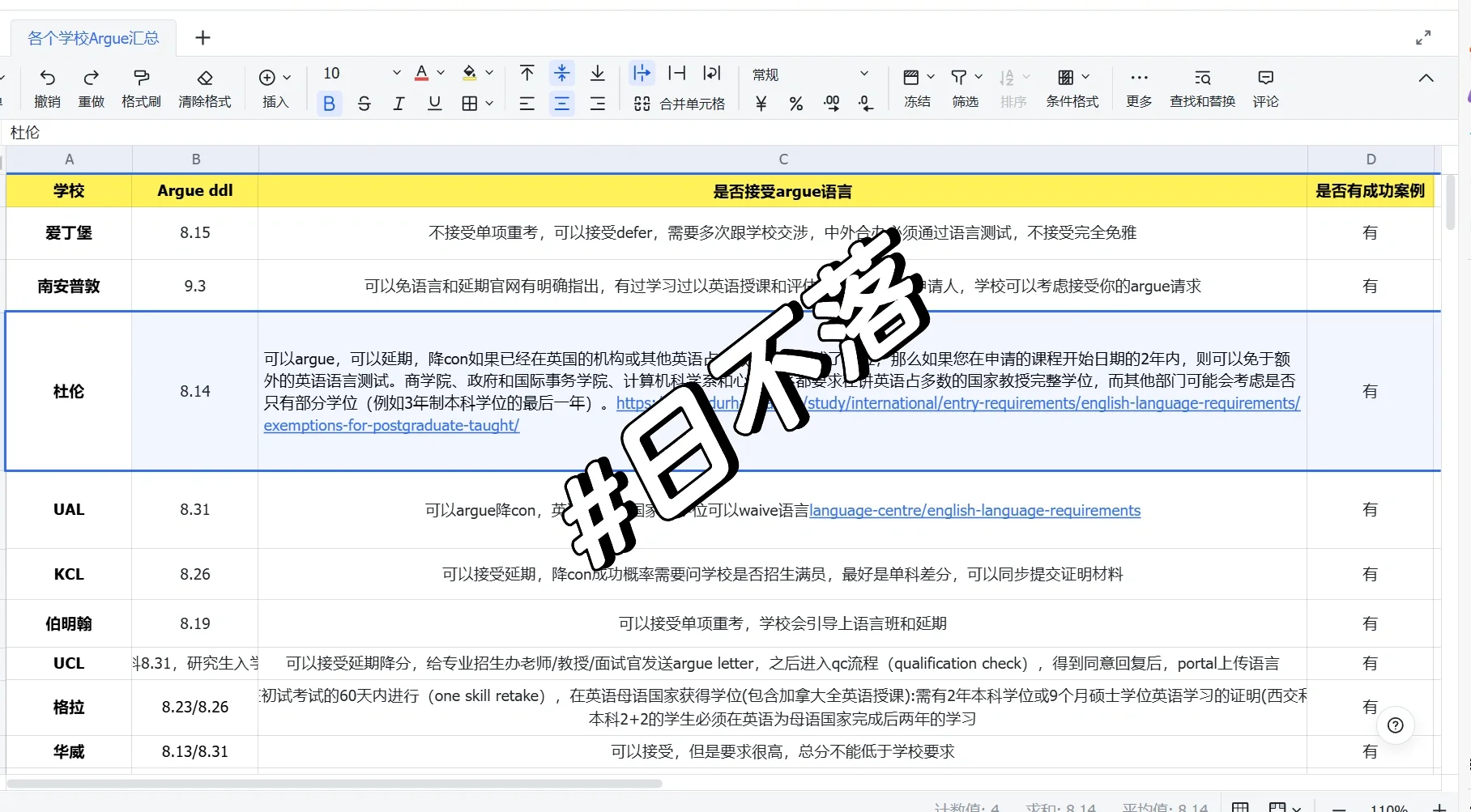Open the 评论 comments panel
This screenshot has width=1471, height=812.
pyautogui.click(x=1265, y=88)
